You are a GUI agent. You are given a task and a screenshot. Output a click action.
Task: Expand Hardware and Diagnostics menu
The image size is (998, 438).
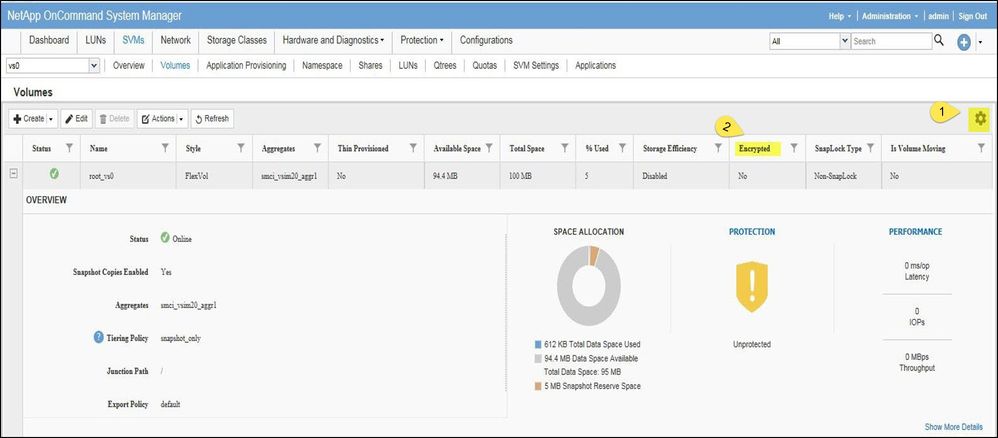pos(334,40)
